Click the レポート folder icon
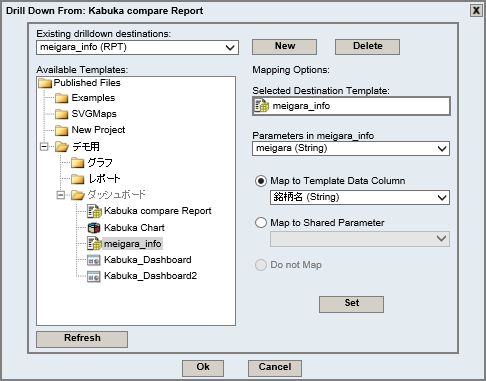The height and width of the screenshot is (381, 486). coord(78,178)
